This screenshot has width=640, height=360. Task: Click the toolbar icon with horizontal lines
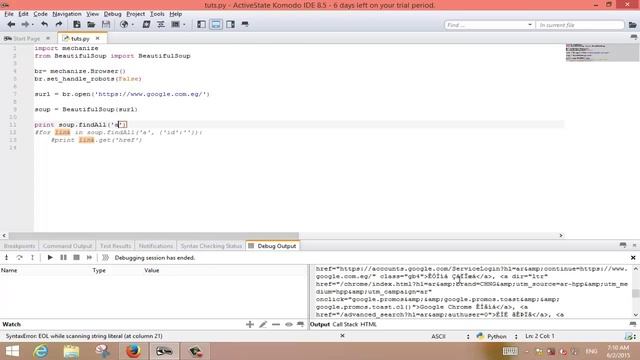(161, 24)
